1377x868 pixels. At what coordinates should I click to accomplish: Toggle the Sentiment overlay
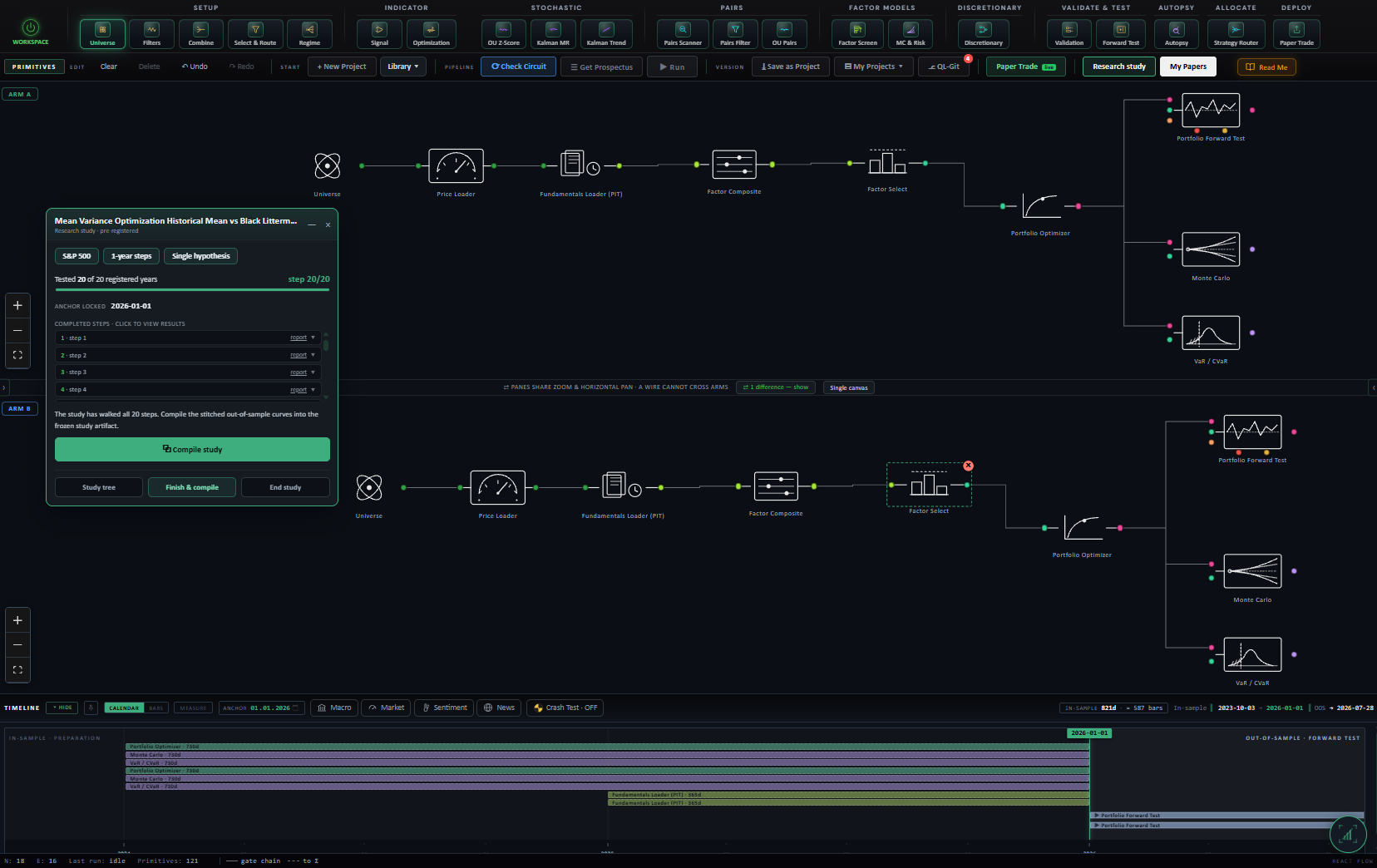click(x=444, y=708)
